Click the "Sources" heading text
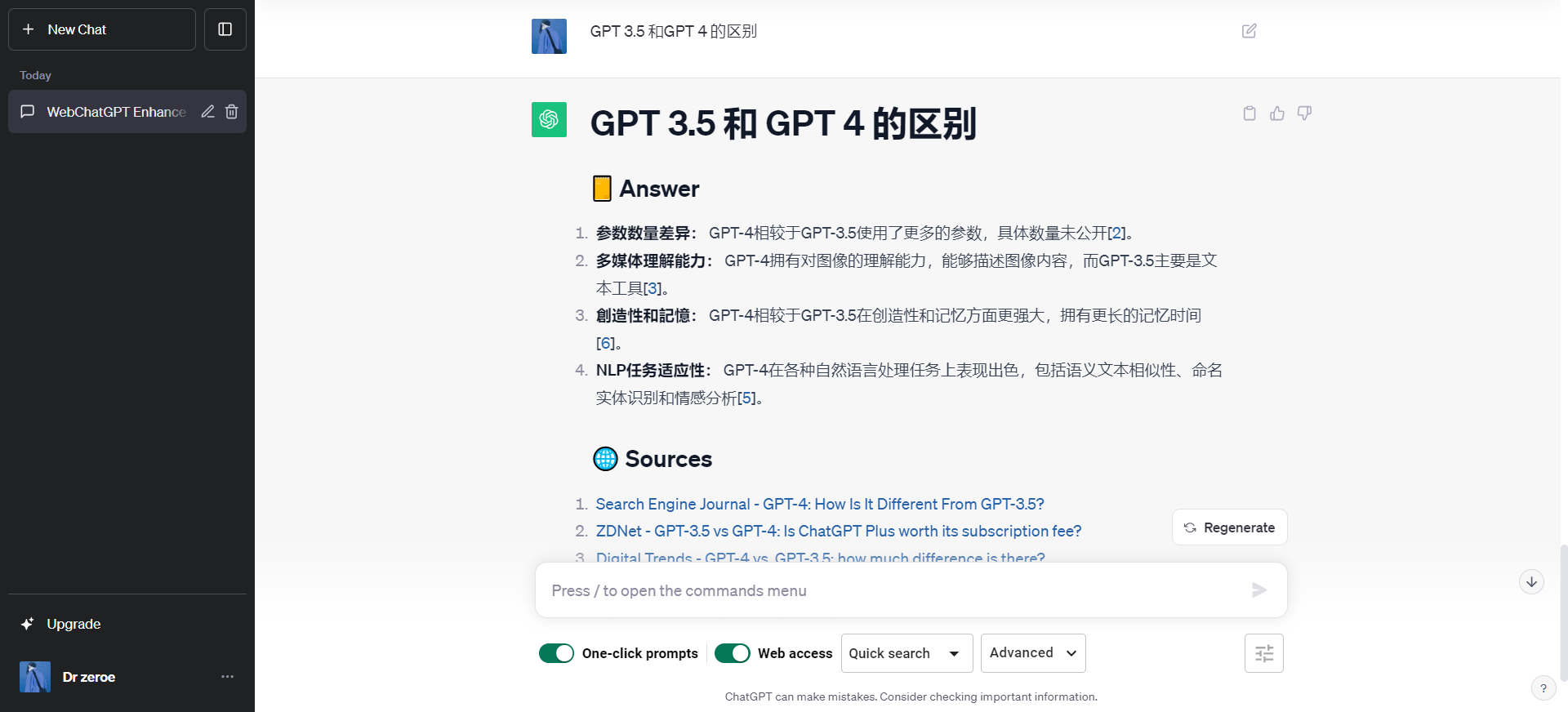The image size is (1568, 712). point(669,460)
